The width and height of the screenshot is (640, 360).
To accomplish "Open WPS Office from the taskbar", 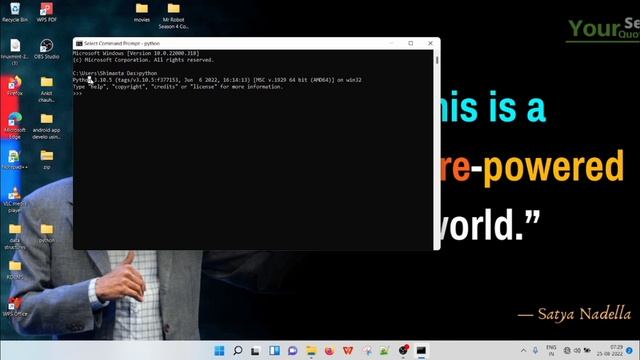I will [348, 351].
